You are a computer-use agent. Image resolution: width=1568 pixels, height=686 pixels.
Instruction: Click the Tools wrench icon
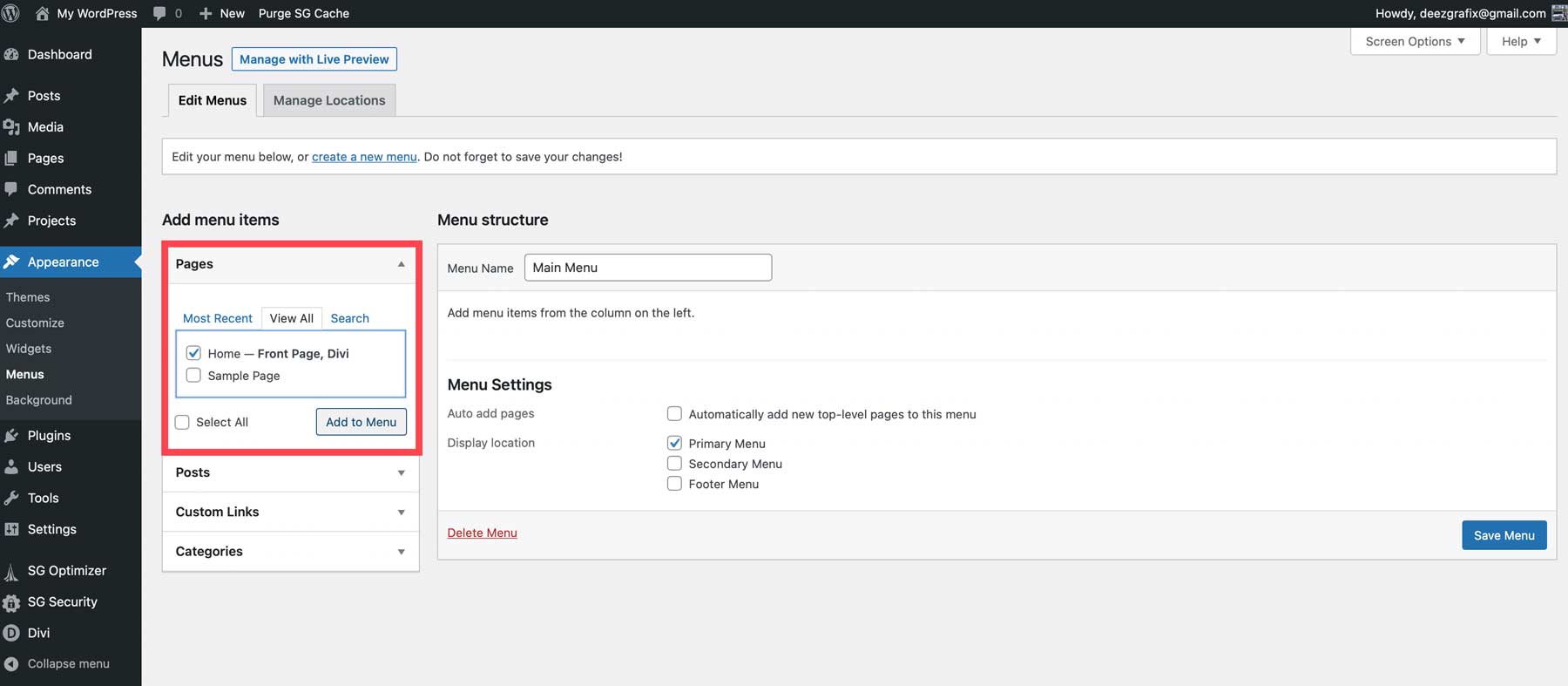(11, 498)
